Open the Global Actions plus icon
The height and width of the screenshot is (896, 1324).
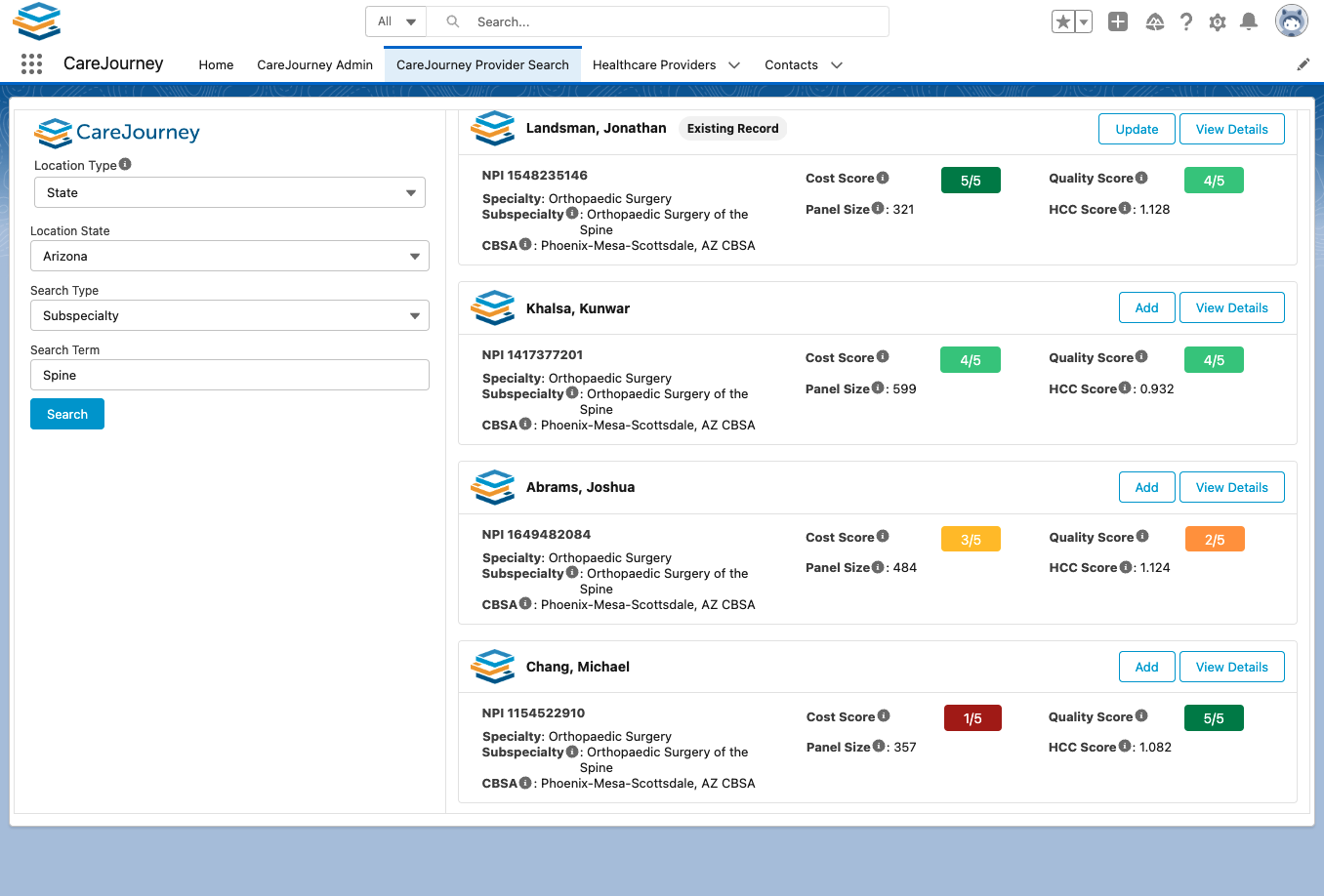click(1118, 21)
